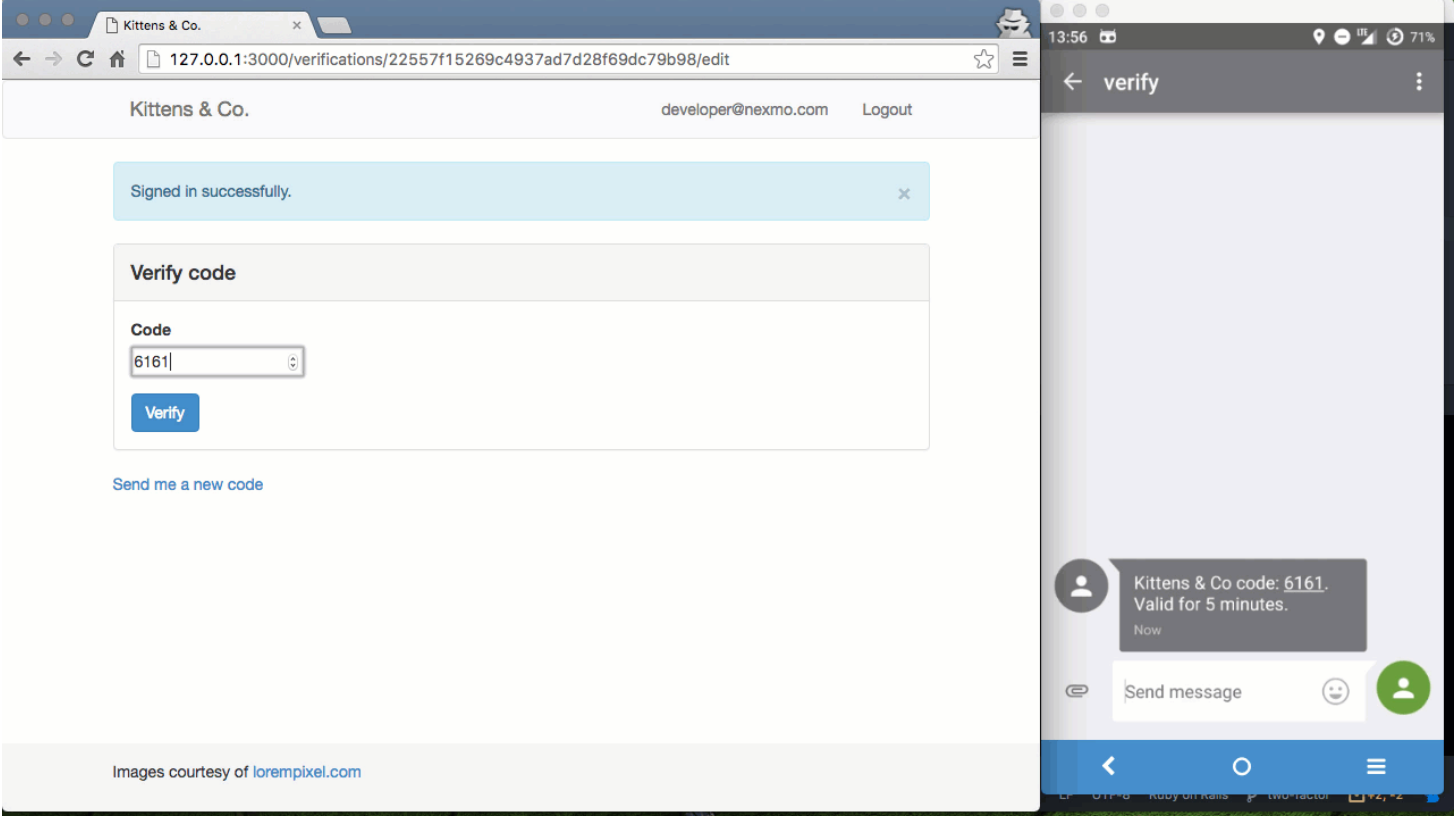Tap the back arrow in phone messaging header

point(1072,82)
